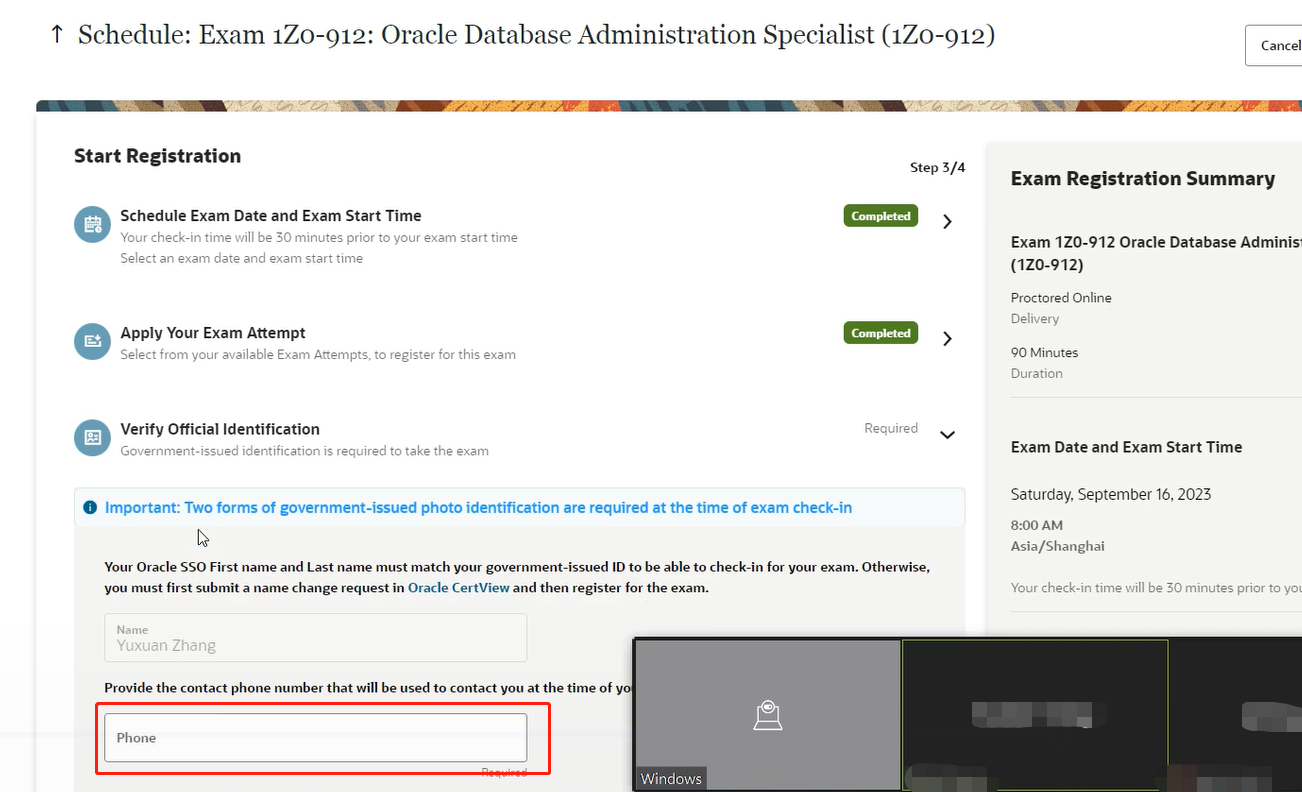Viewport: 1302px width, 792px height.
Task: Click the Exam Registration Summary heading
Action: tap(1143, 179)
